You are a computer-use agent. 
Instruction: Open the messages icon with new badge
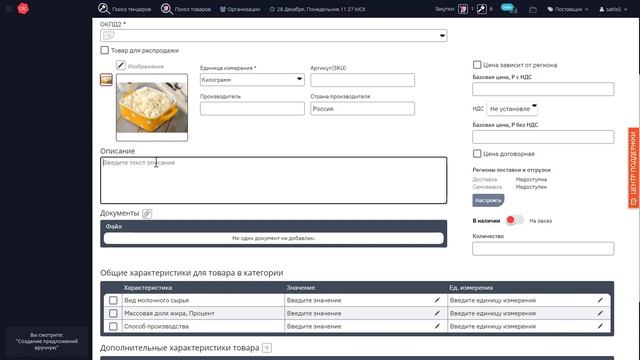click(x=509, y=9)
